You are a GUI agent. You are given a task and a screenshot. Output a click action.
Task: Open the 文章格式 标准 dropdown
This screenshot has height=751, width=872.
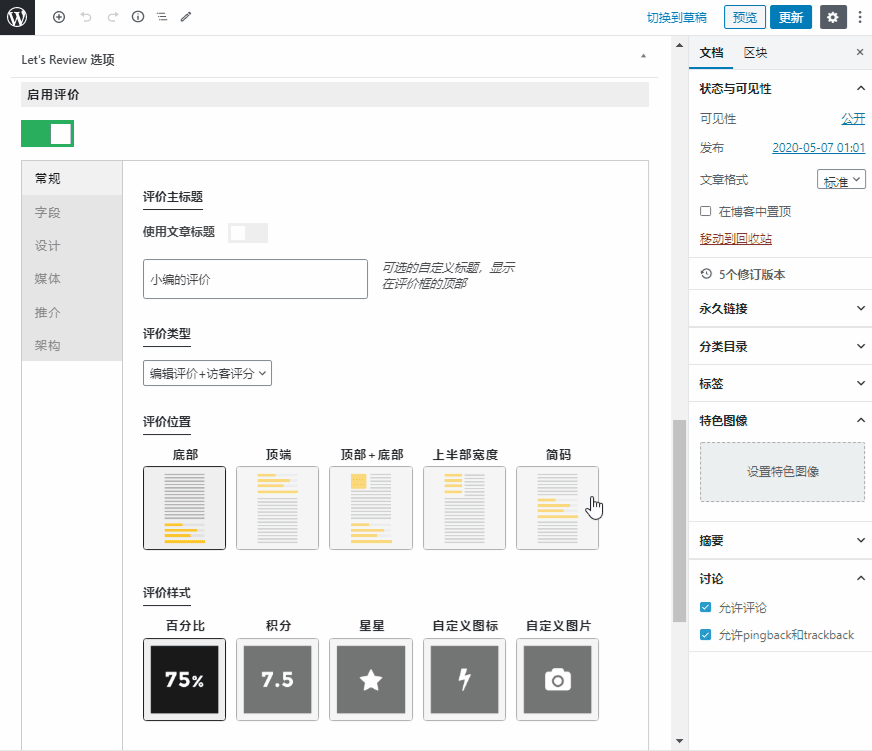coord(841,180)
